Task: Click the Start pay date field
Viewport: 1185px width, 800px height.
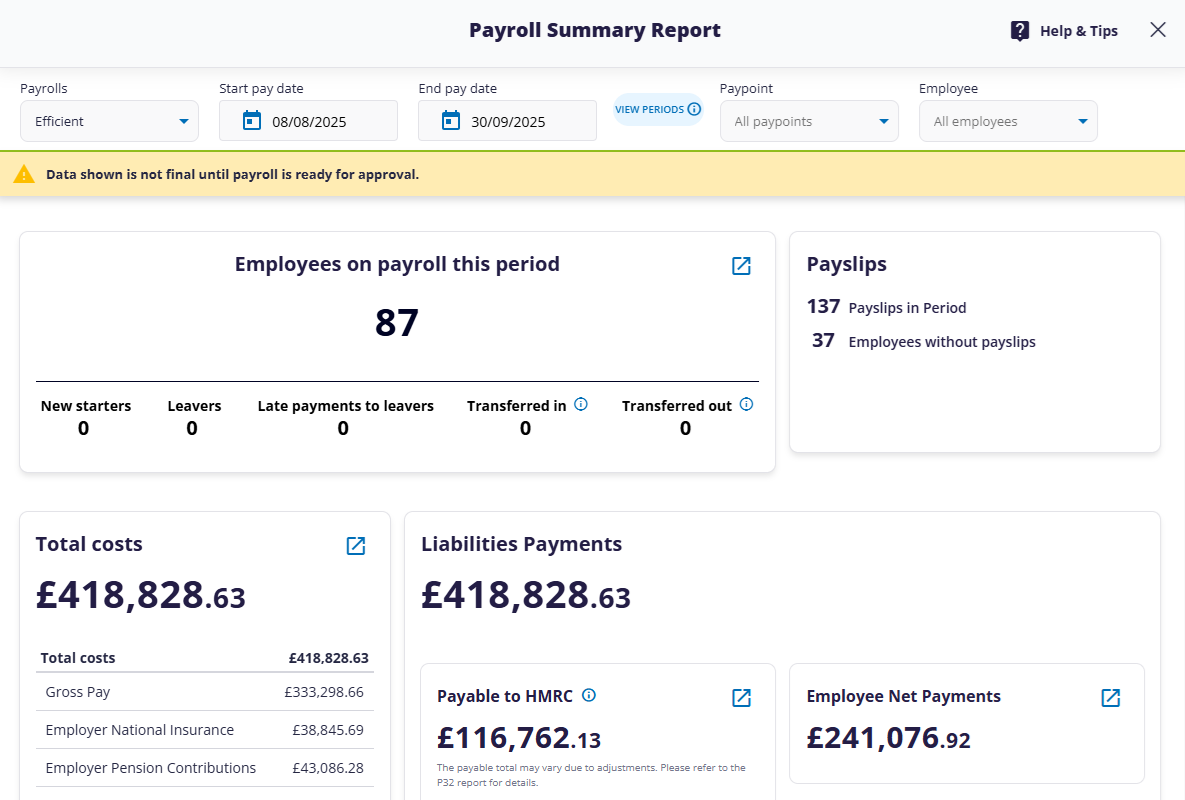Action: [x=320, y=121]
